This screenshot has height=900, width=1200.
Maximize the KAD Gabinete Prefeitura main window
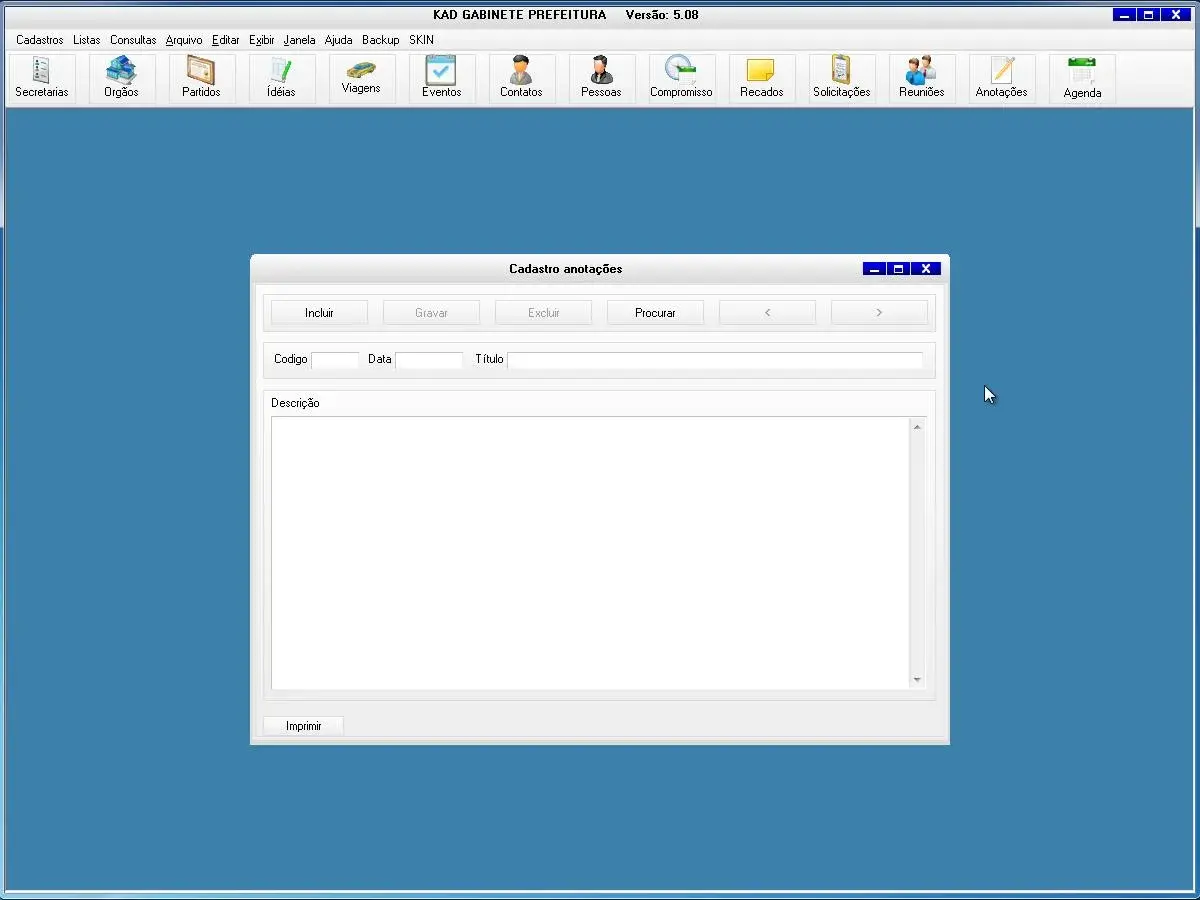pos(1149,15)
